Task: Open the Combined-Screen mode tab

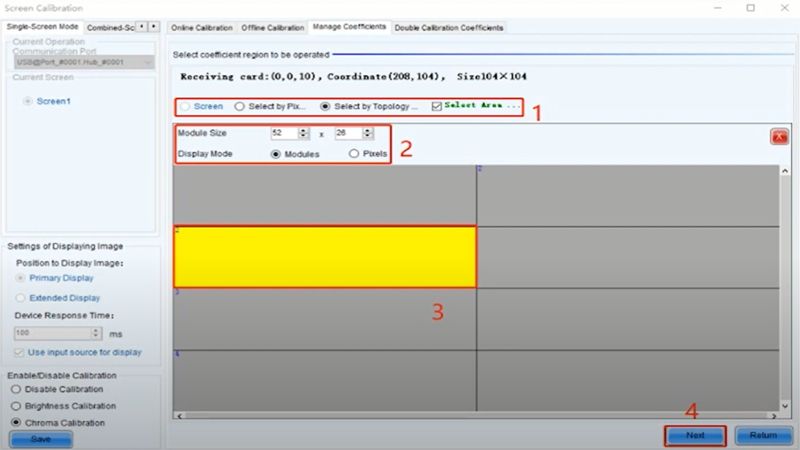Action: coord(110,28)
